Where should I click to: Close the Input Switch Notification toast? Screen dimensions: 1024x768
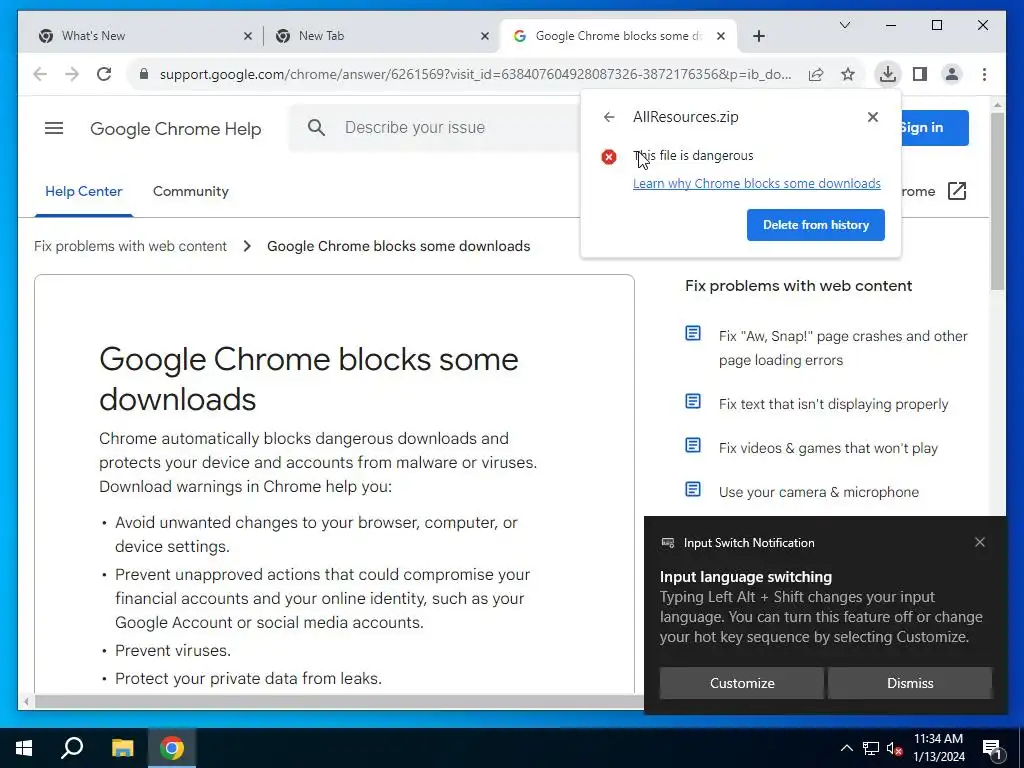coord(980,542)
